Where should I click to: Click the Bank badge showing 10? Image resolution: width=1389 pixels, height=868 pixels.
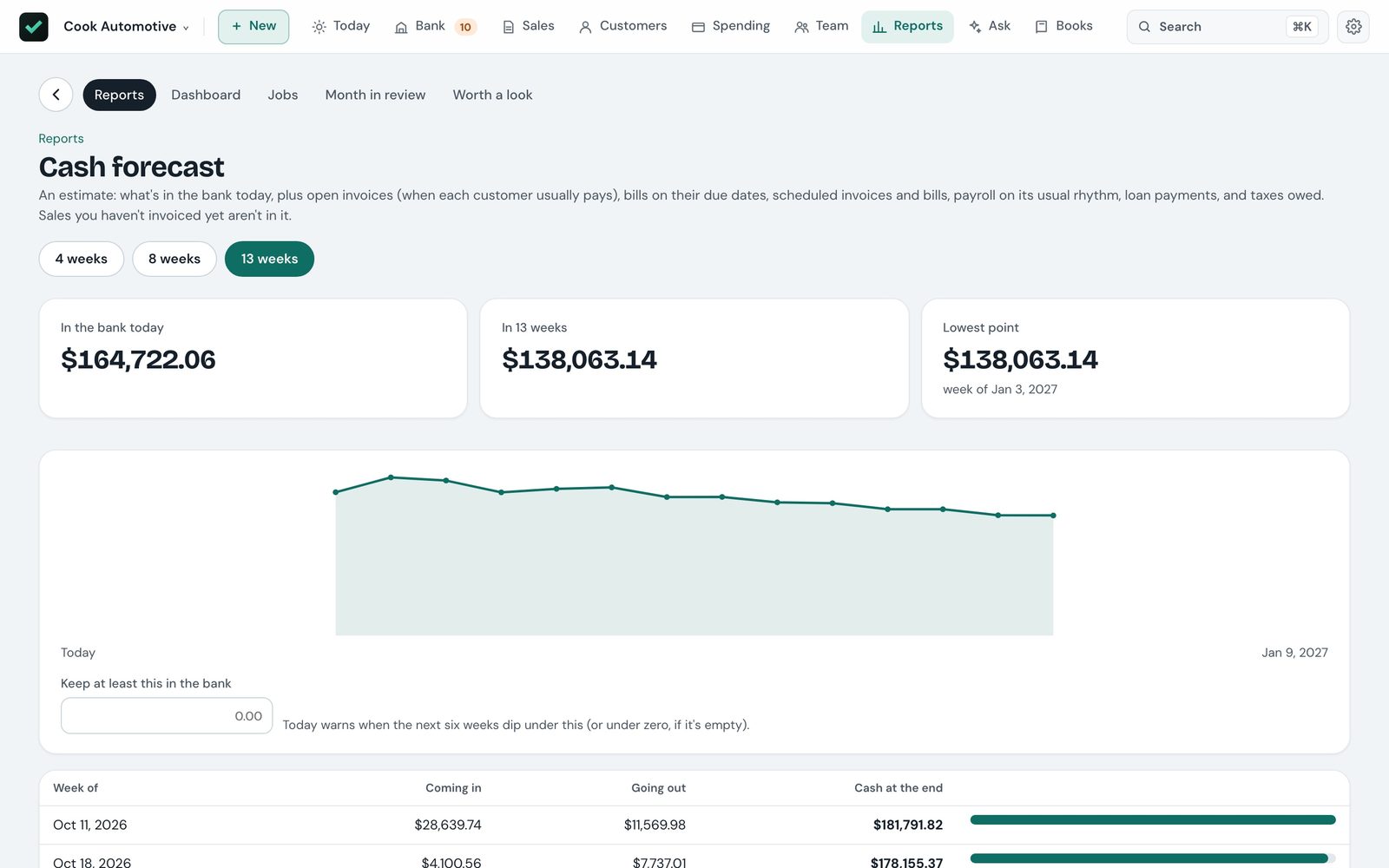pos(465,27)
